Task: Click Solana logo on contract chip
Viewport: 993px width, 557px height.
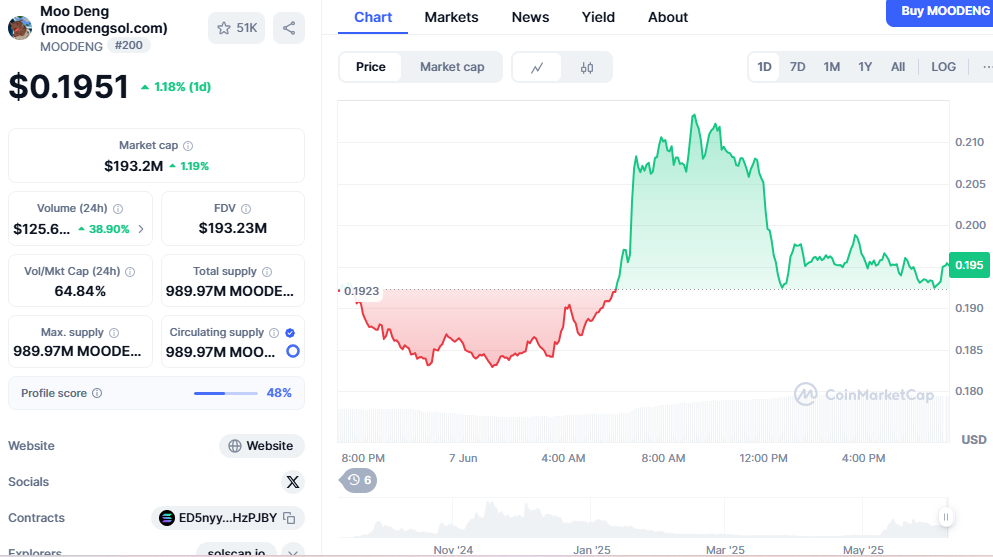Action: point(167,518)
